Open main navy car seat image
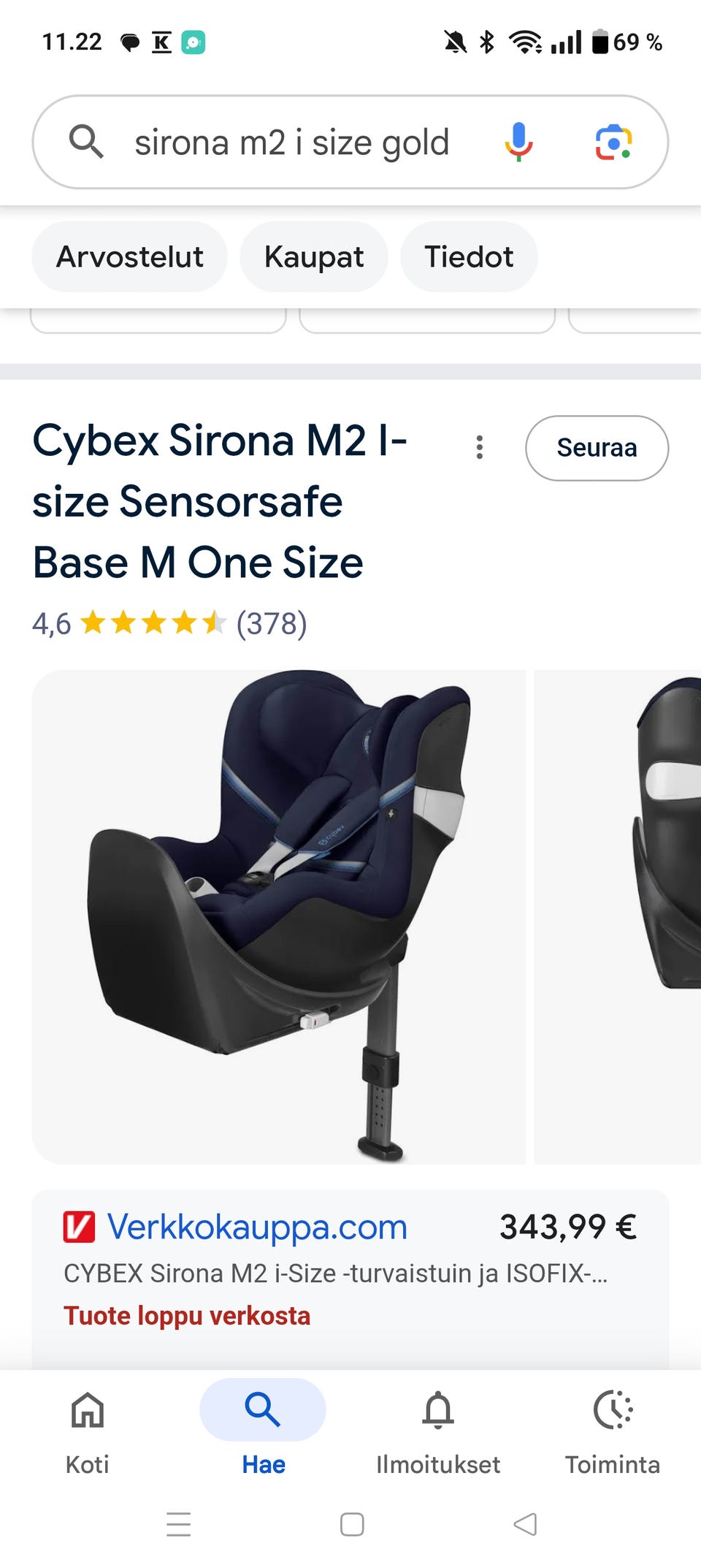 (x=279, y=916)
